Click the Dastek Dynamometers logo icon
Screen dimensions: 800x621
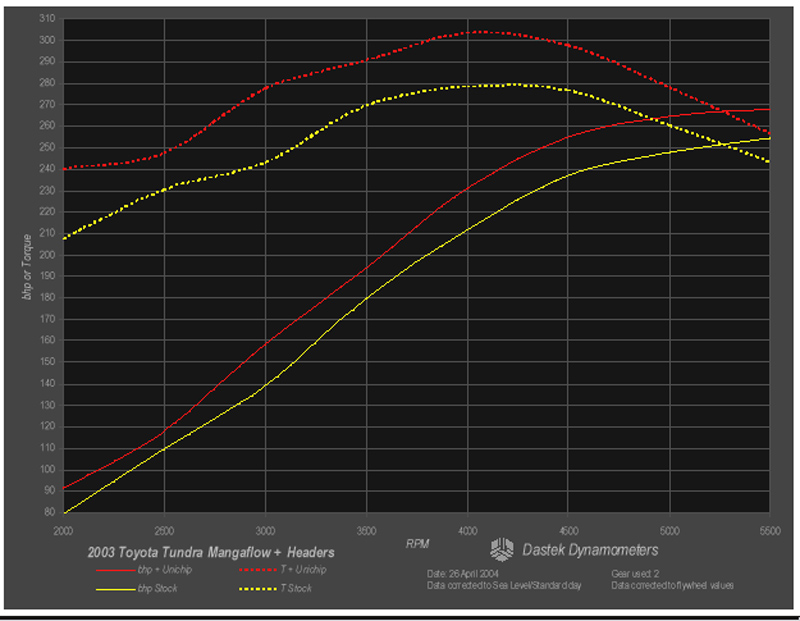point(502,550)
